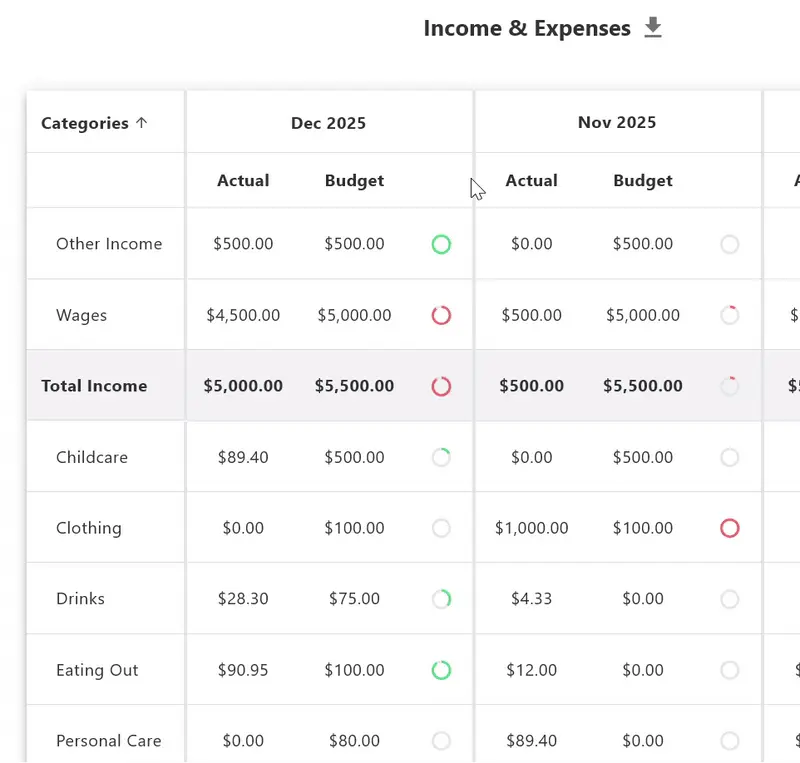Select the Total Income row label

click(x=94, y=386)
